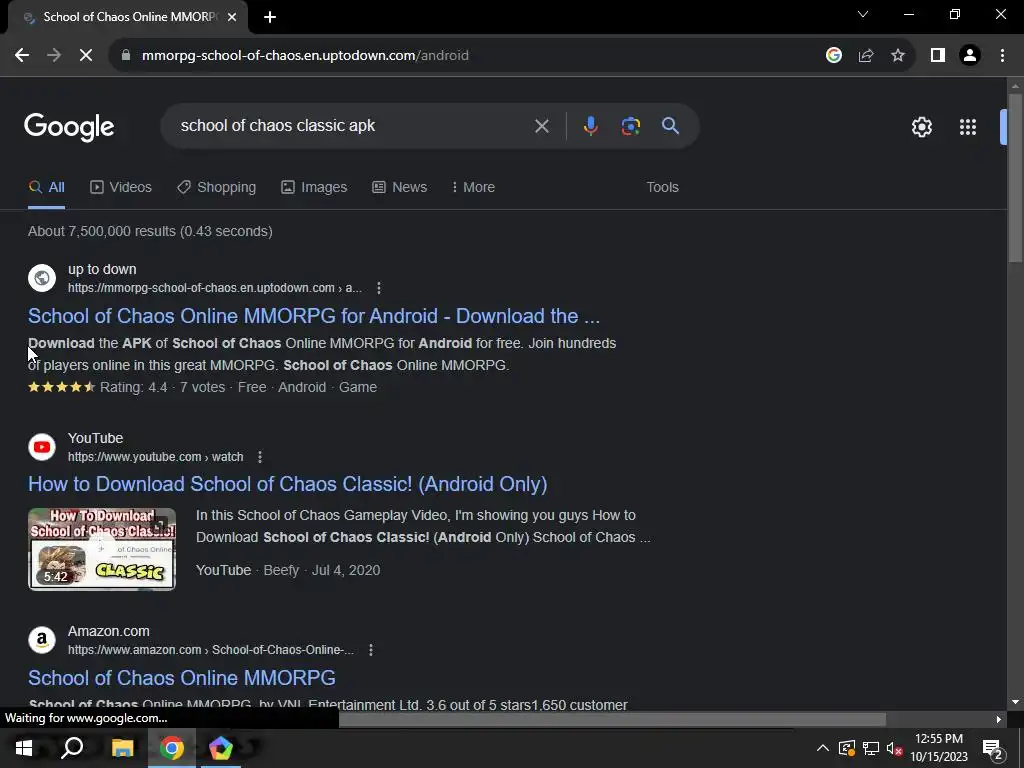Click the Amazon favicon
The image size is (1024, 768).
[42, 641]
